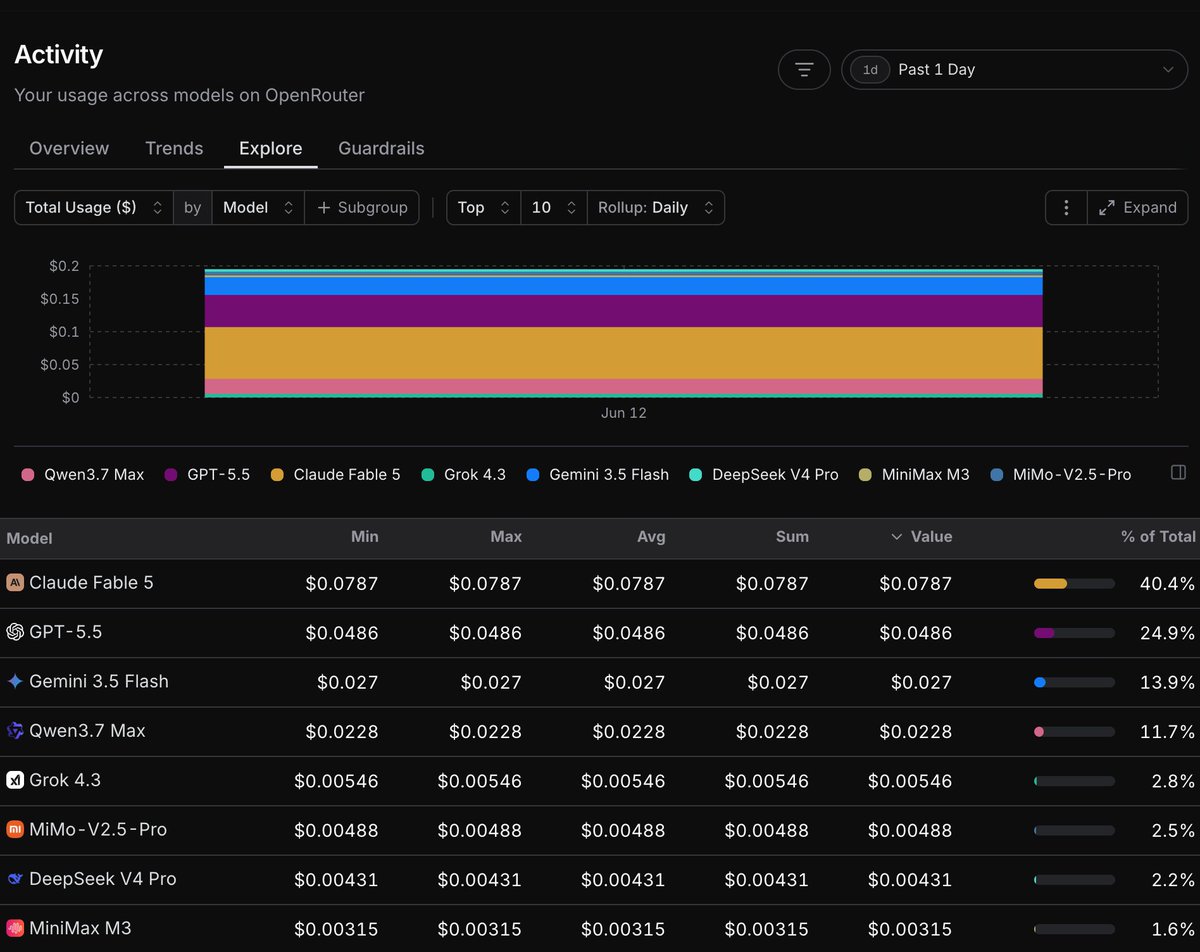
Task: Click the 24.9% progress bar for GPT-5.5
Action: [1074, 633]
